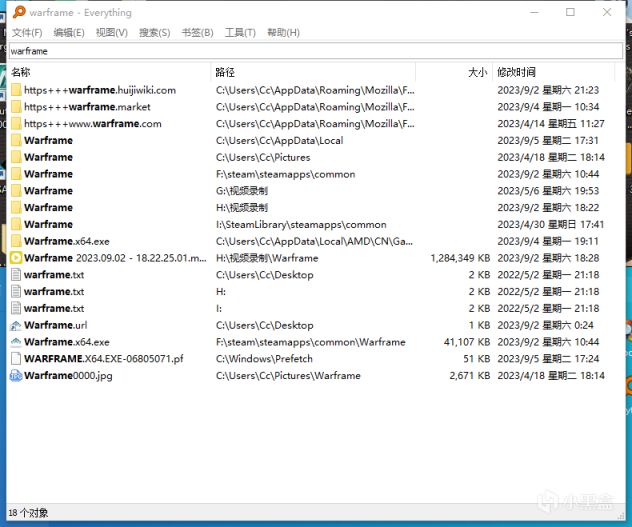Click path C:\Users\Cc\AppData\Local
This screenshot has width=632, height=527.
[280, 140]
